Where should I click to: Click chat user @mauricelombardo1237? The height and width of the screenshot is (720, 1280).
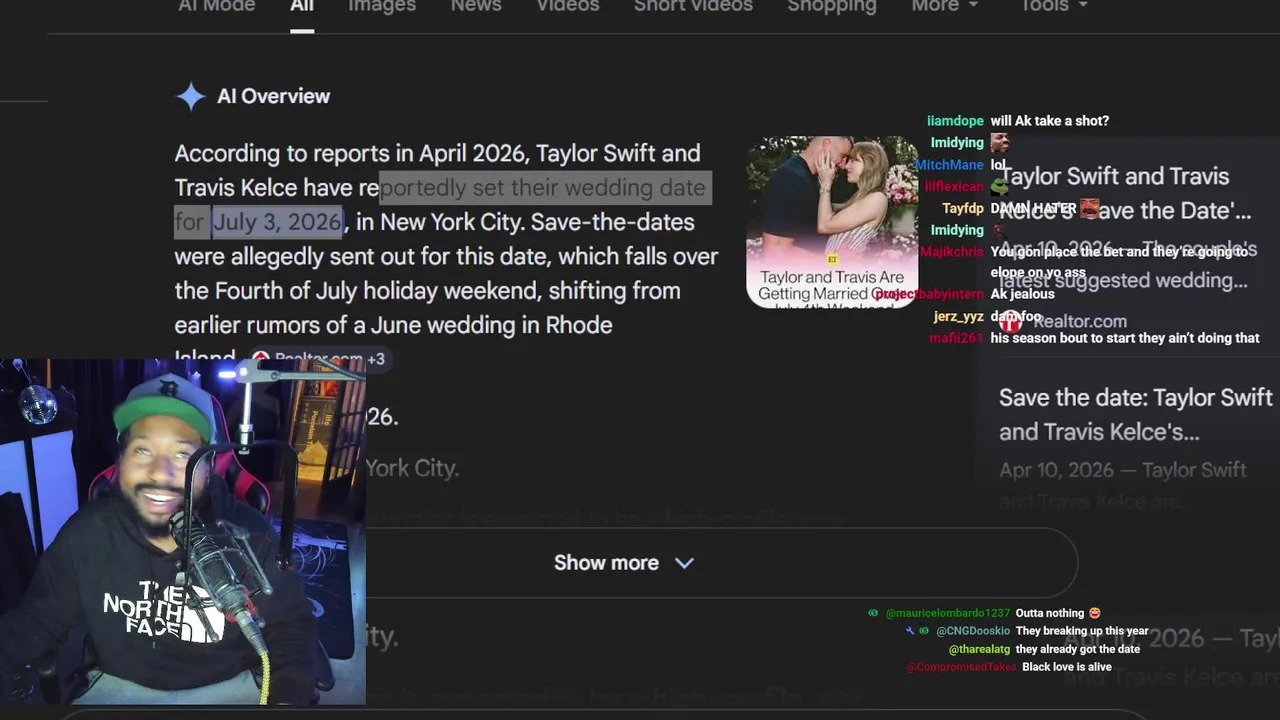point(948,613)
